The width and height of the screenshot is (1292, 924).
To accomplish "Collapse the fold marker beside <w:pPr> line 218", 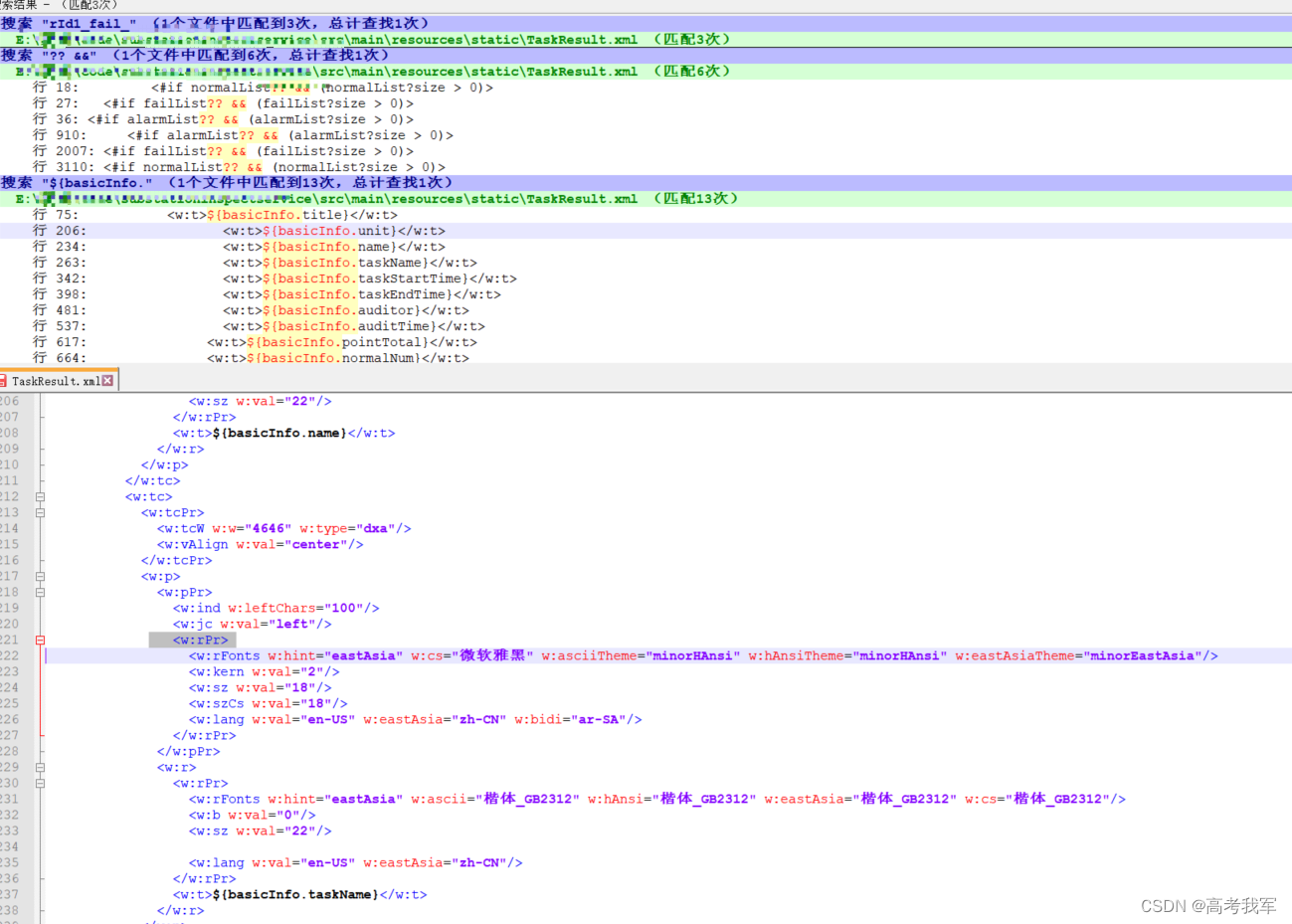I will pos(40,592).
